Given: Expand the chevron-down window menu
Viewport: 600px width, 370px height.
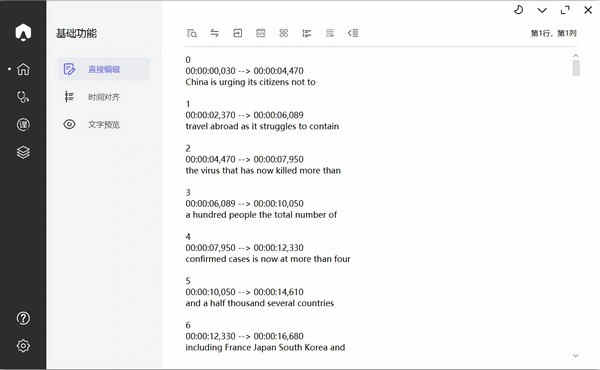Looking at the screenshot, I should [542, 10].
